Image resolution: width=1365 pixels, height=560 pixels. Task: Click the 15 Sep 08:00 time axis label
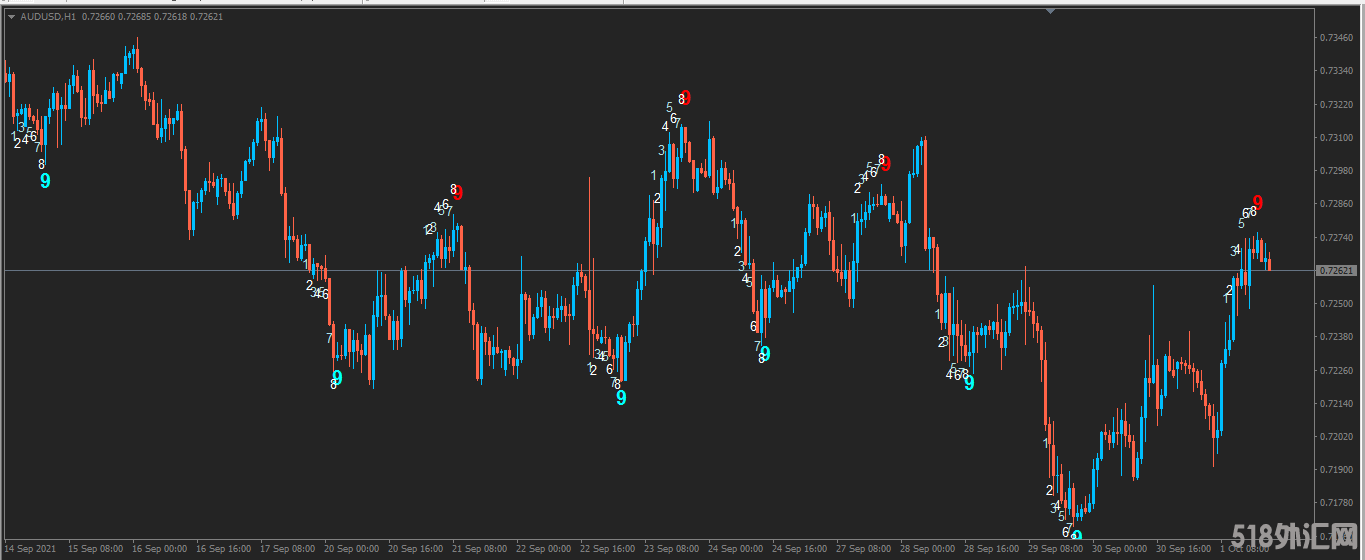[98, 549]
